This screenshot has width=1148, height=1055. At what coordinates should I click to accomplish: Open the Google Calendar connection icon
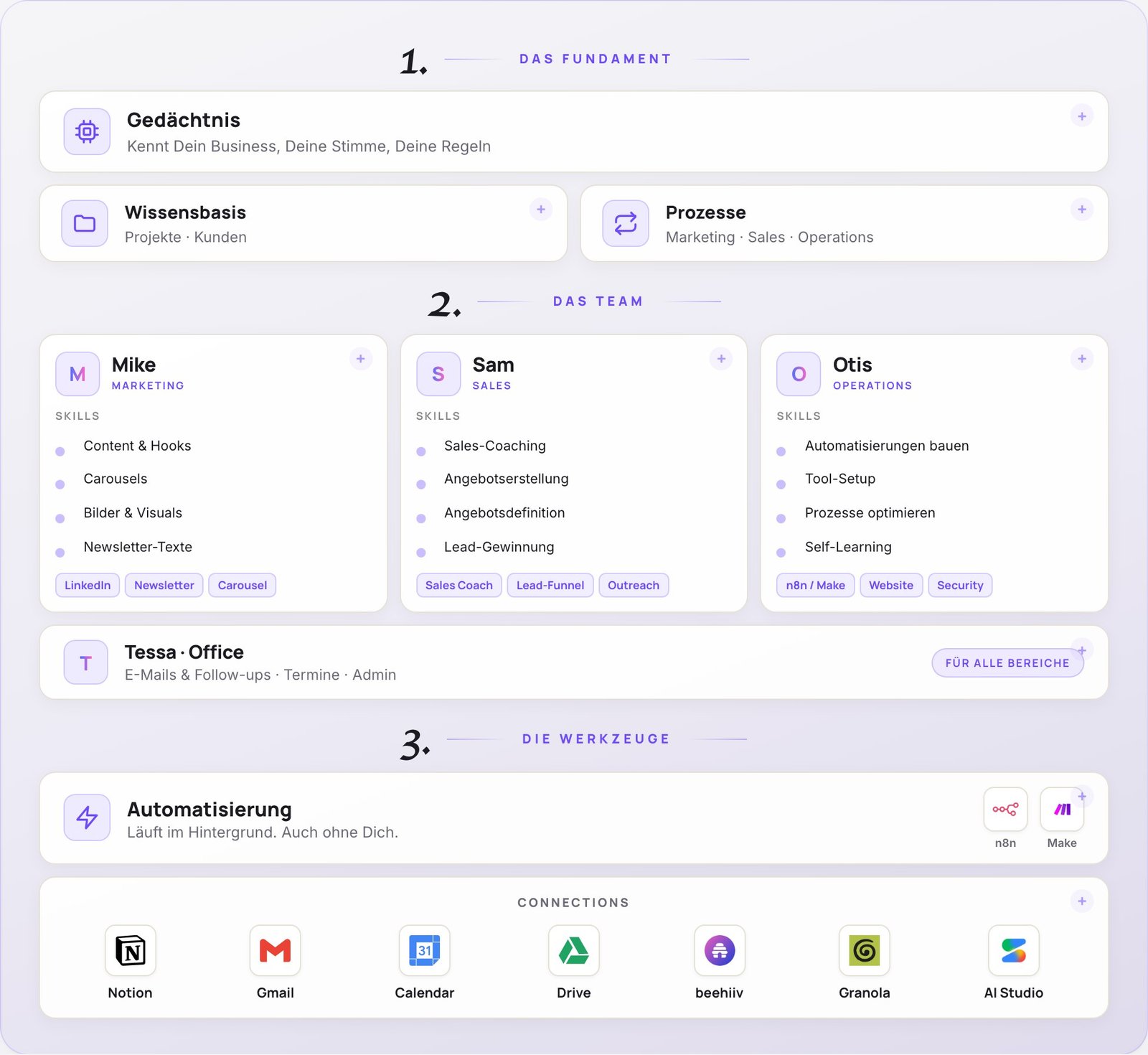coord(425,950)
